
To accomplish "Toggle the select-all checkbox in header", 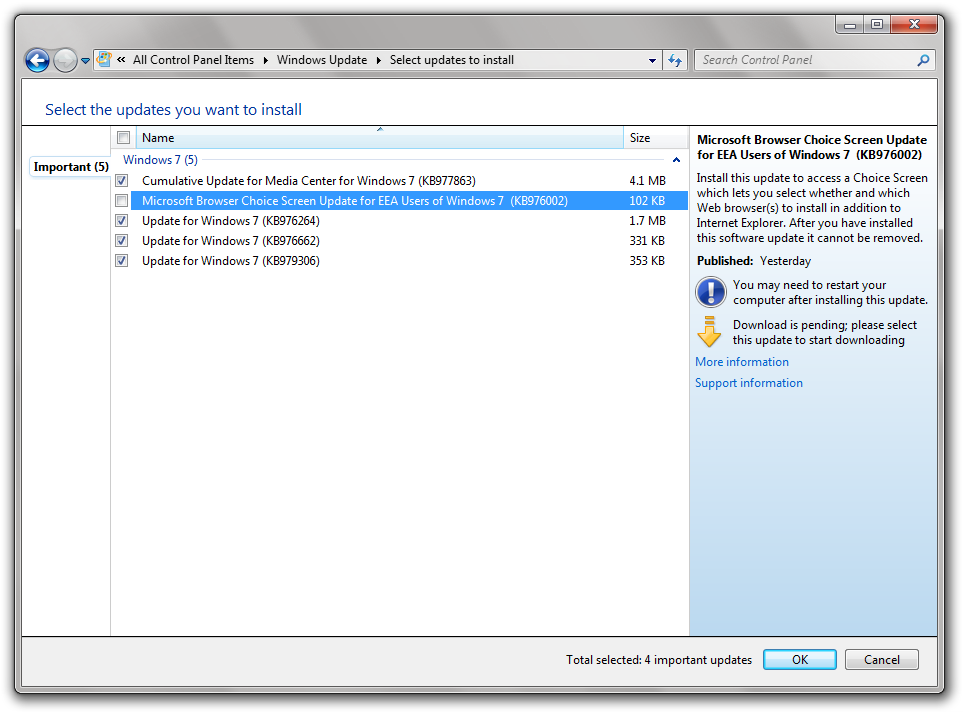I will [123, 138].
